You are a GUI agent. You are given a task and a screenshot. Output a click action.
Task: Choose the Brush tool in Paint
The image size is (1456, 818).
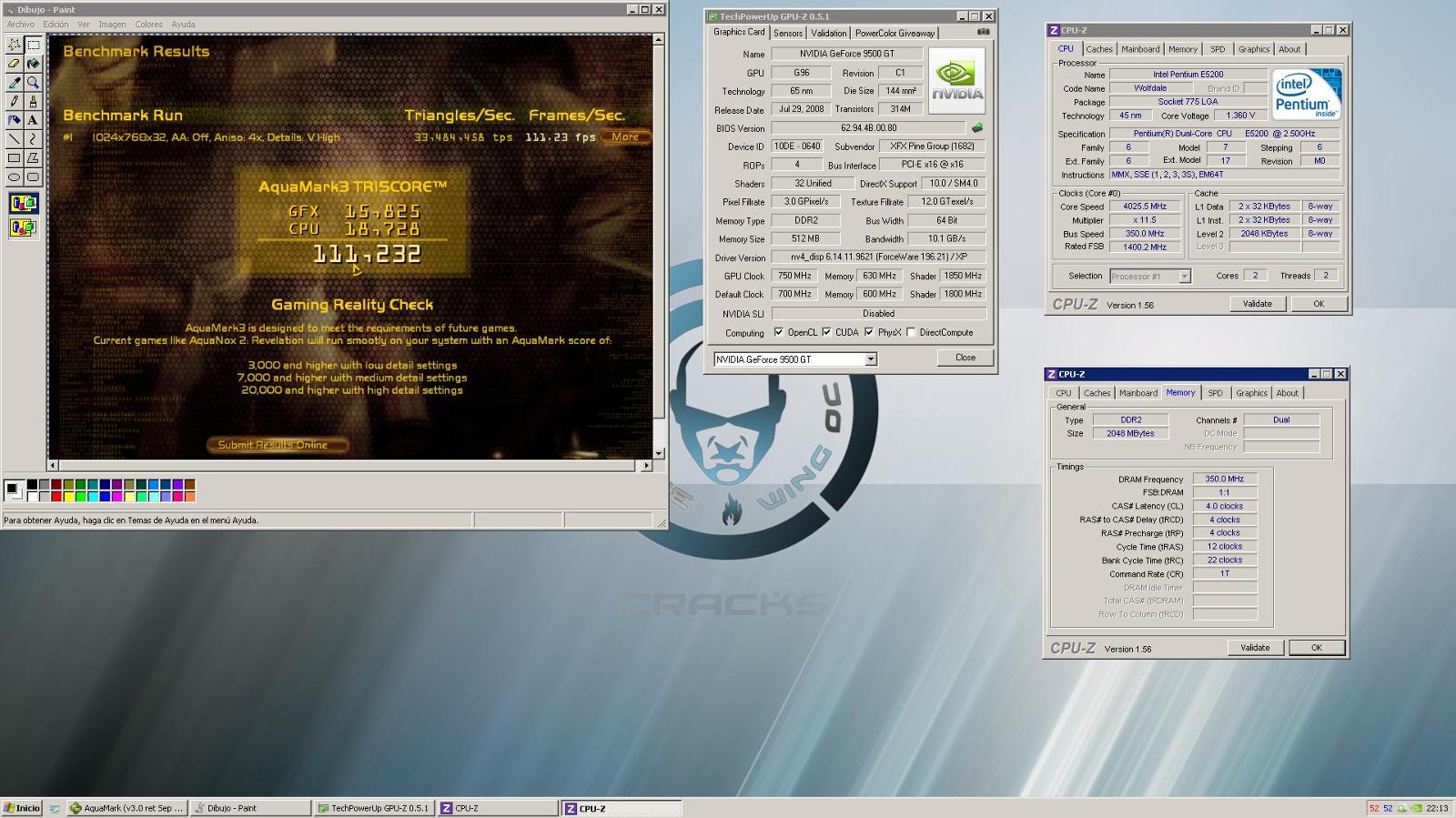(33, 102)
